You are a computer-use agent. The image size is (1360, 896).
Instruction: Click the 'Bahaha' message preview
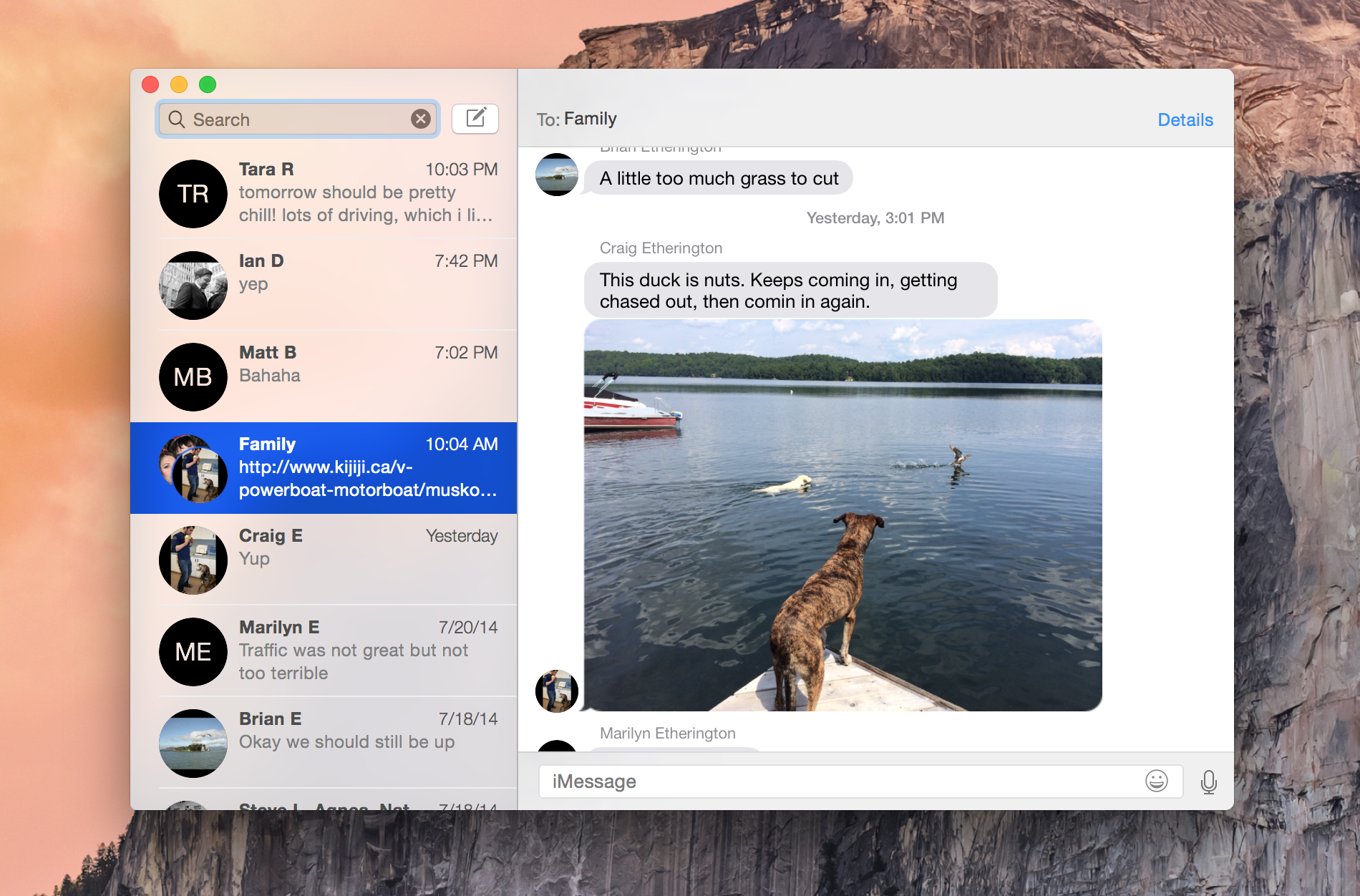point(270,375)
